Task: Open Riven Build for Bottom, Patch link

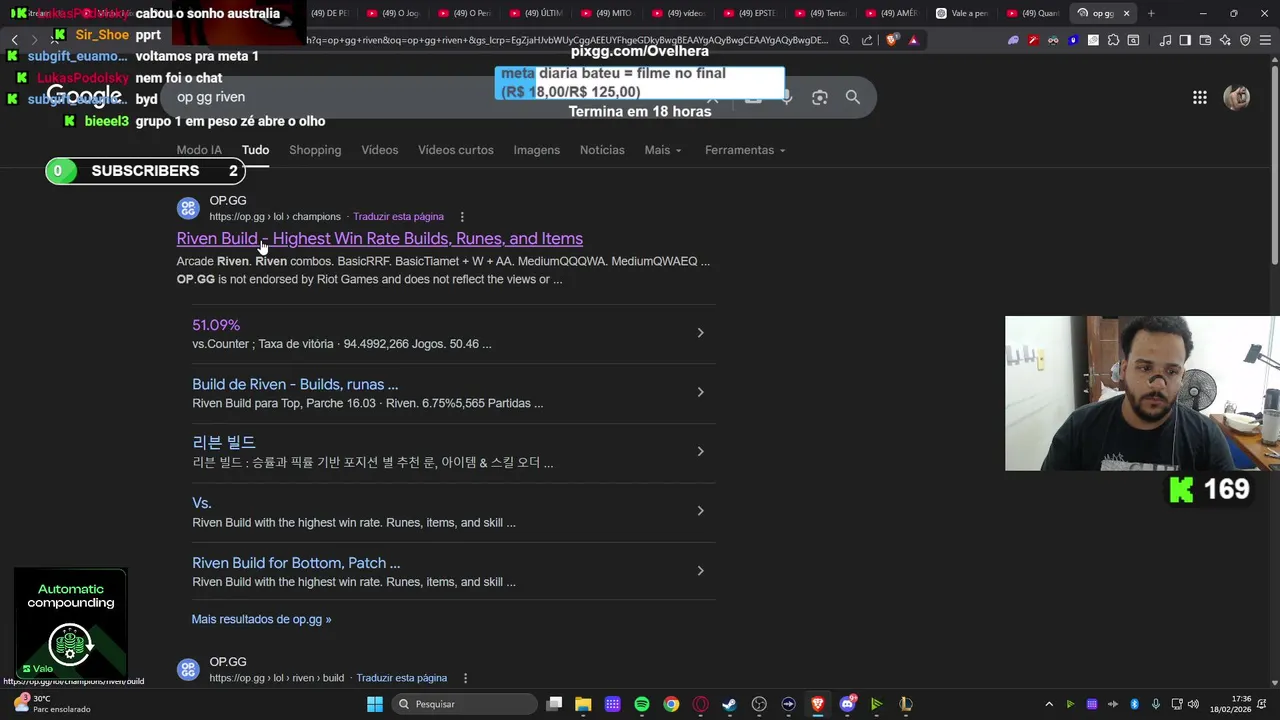Action: point(296,563)
